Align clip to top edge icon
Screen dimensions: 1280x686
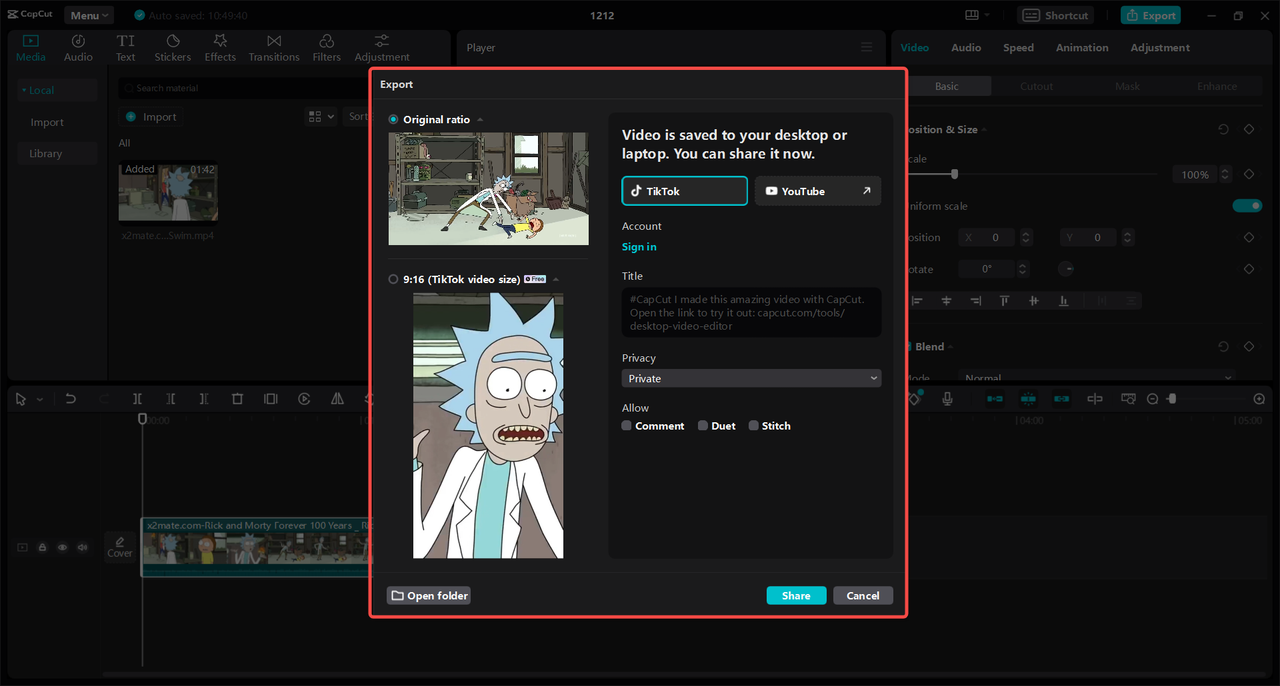pyautogui.click(x=1004, y=301)
